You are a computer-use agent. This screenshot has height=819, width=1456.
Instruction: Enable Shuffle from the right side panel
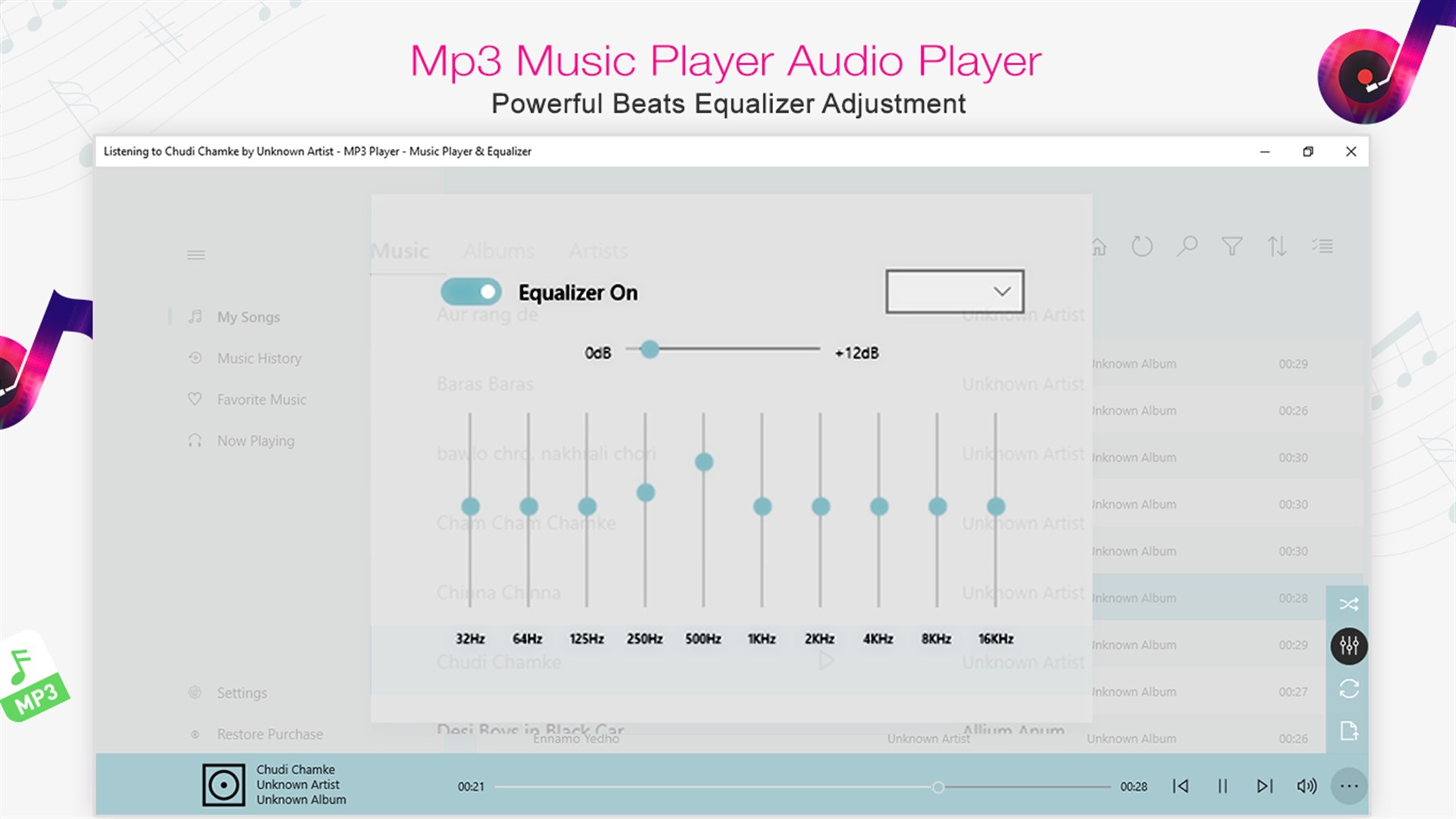pos(1349,604)
